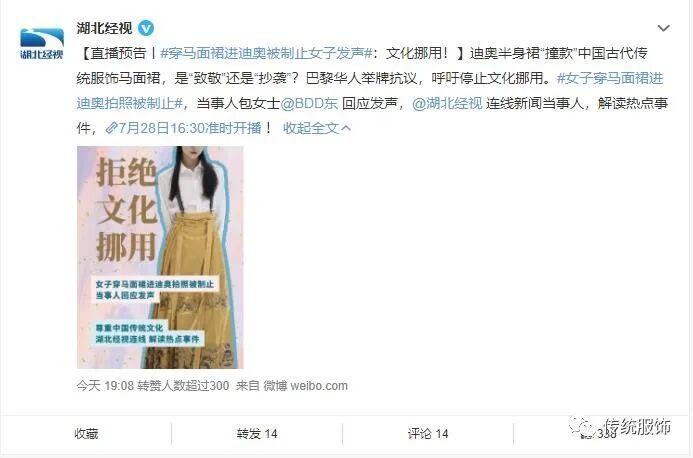Image resolution: width=693 pixels, height=458 pixels.
Task: Click the blue verified V badge
Action: [146, 28]
